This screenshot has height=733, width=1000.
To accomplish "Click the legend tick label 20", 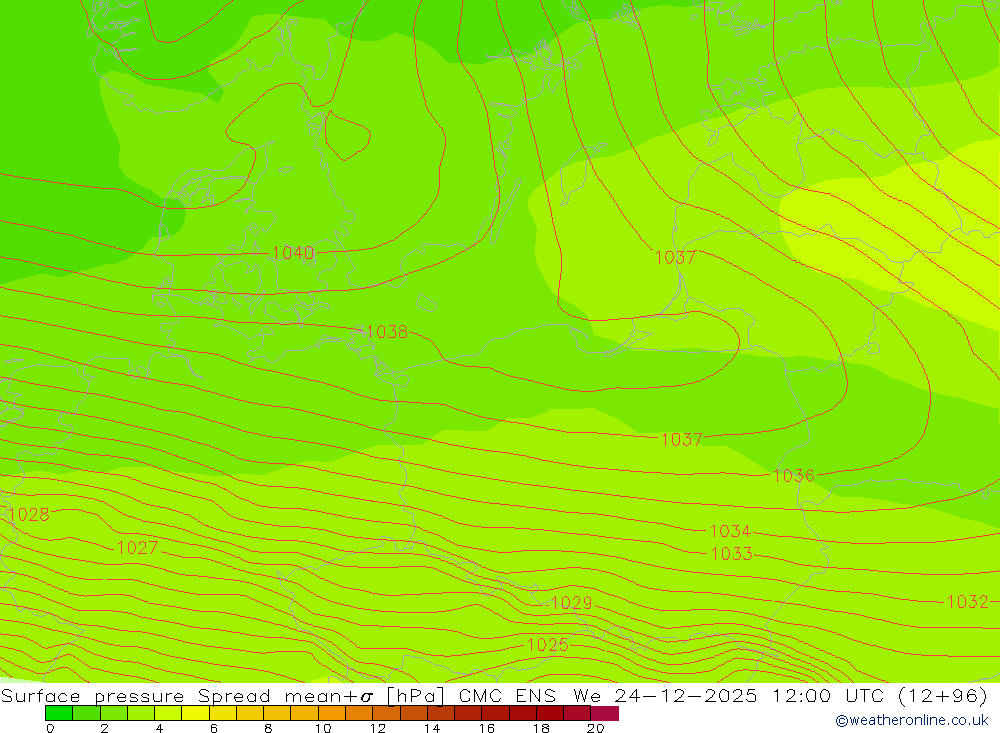I will click(x=595, y=728).
